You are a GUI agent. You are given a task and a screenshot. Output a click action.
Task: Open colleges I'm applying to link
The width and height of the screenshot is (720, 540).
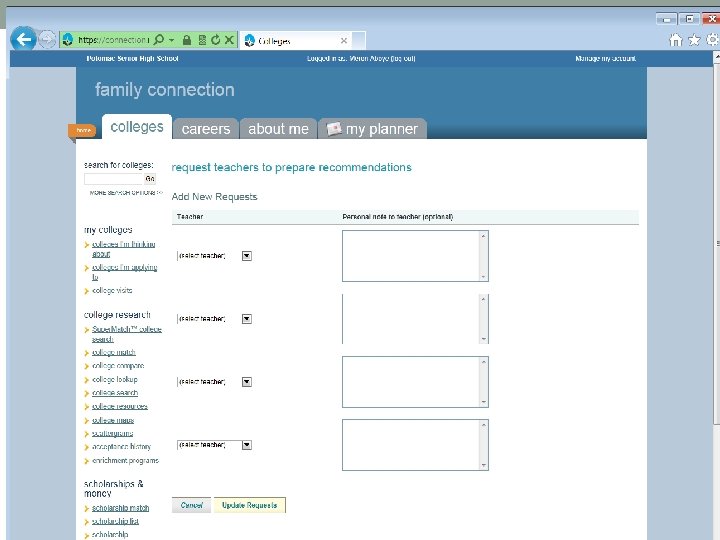pyautogui.click(x=124, y=272)
